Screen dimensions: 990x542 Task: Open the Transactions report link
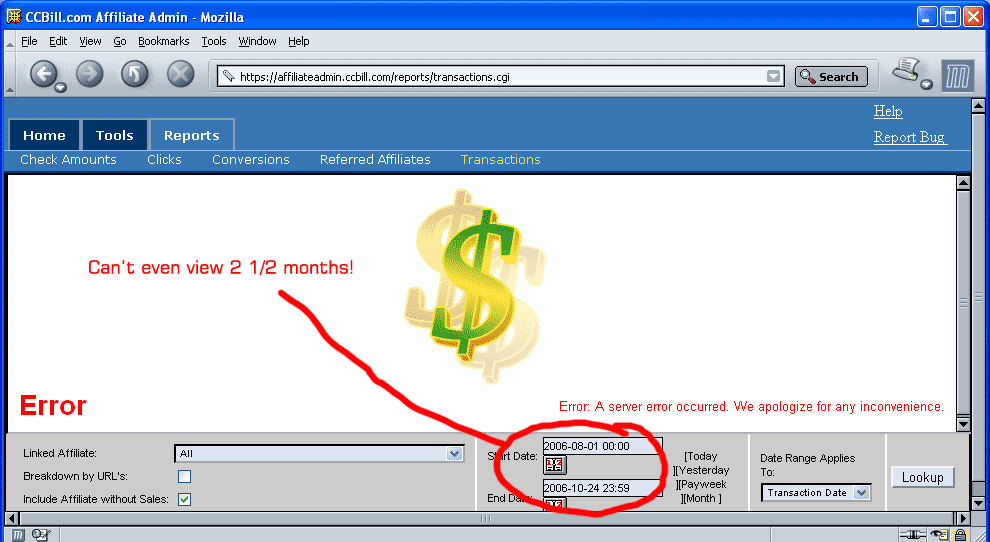(x=501, y=160)
